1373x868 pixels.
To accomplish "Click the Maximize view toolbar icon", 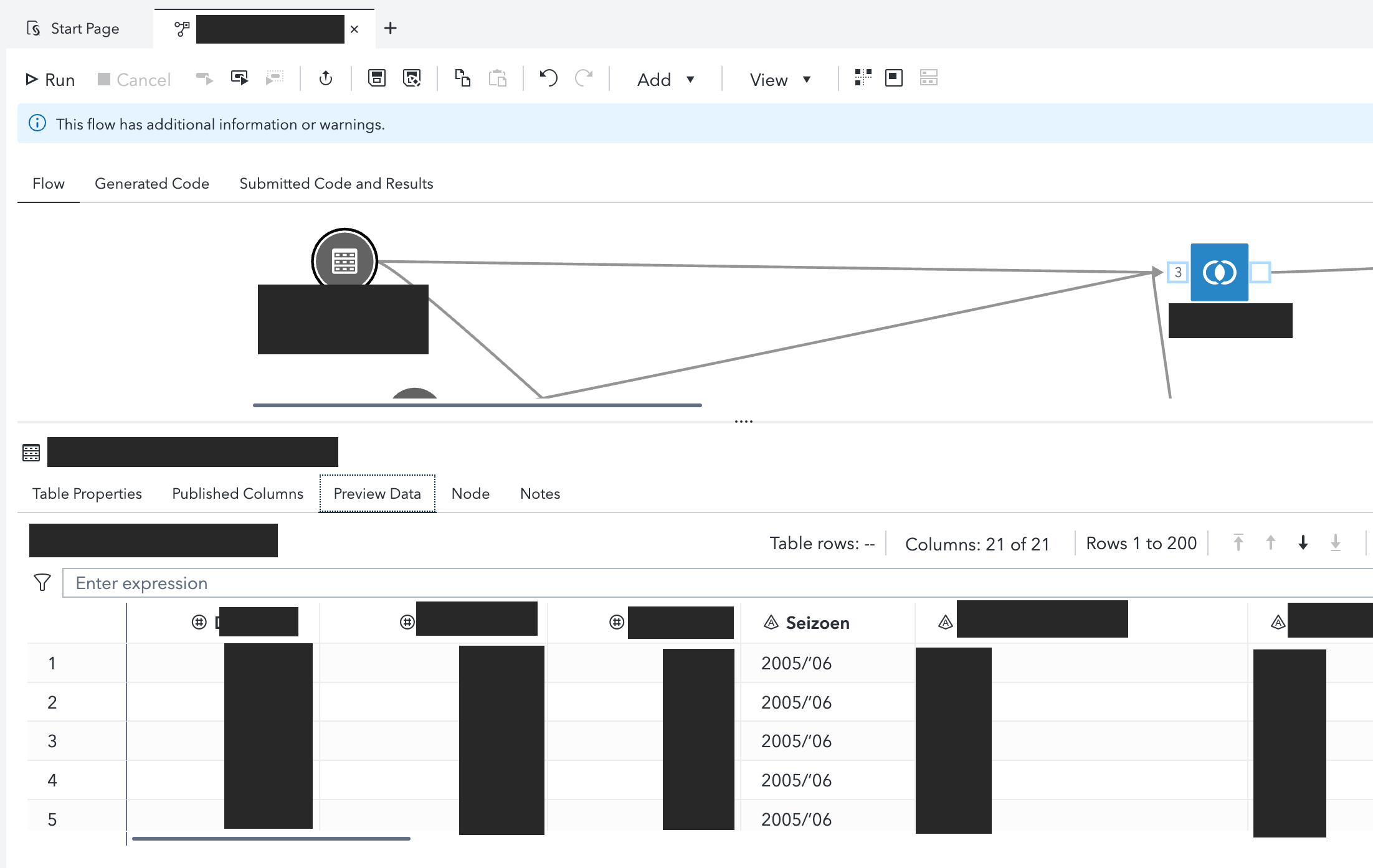I will 893,78.
